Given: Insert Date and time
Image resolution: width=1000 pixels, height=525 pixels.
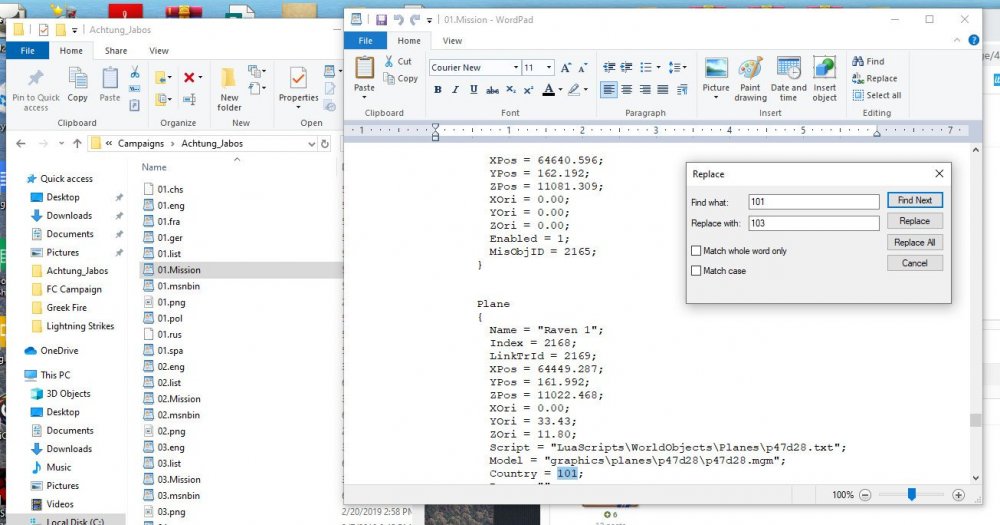Looking at the screenshot, I should [788, 76].
